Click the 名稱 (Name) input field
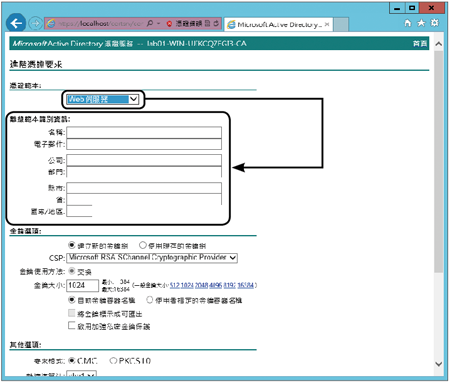Viewport: 450px width, 383px height. point(144,132)
